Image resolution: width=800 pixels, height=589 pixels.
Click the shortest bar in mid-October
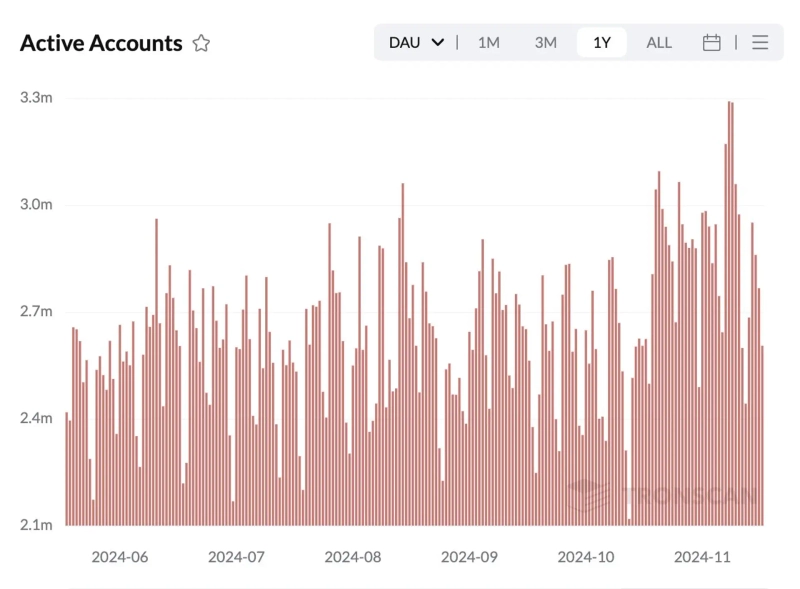tap(629, 521)
